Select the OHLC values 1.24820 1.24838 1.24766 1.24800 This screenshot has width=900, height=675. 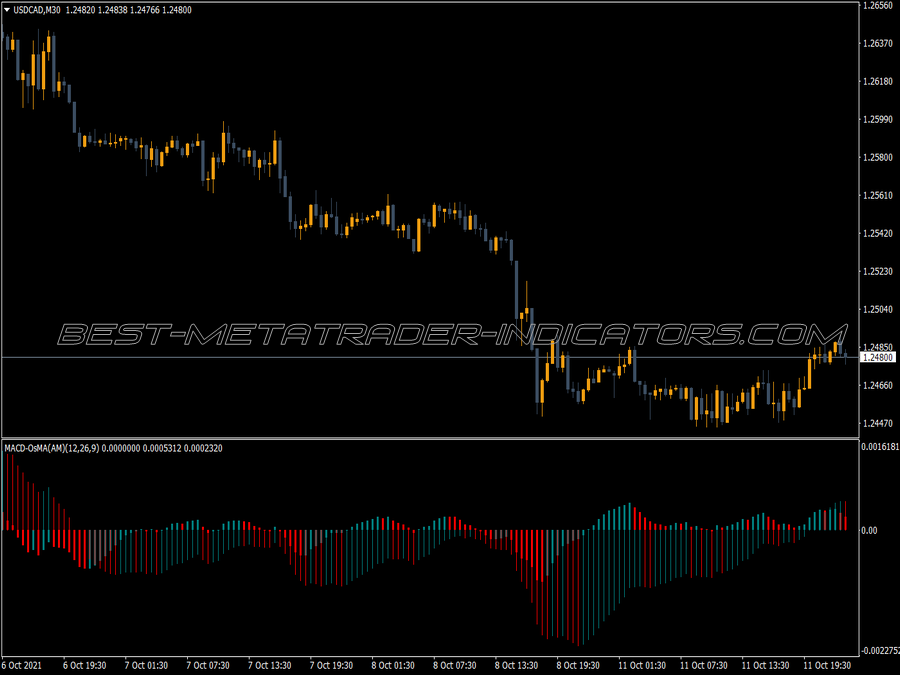pyautogui.click(x=129, y=10)
